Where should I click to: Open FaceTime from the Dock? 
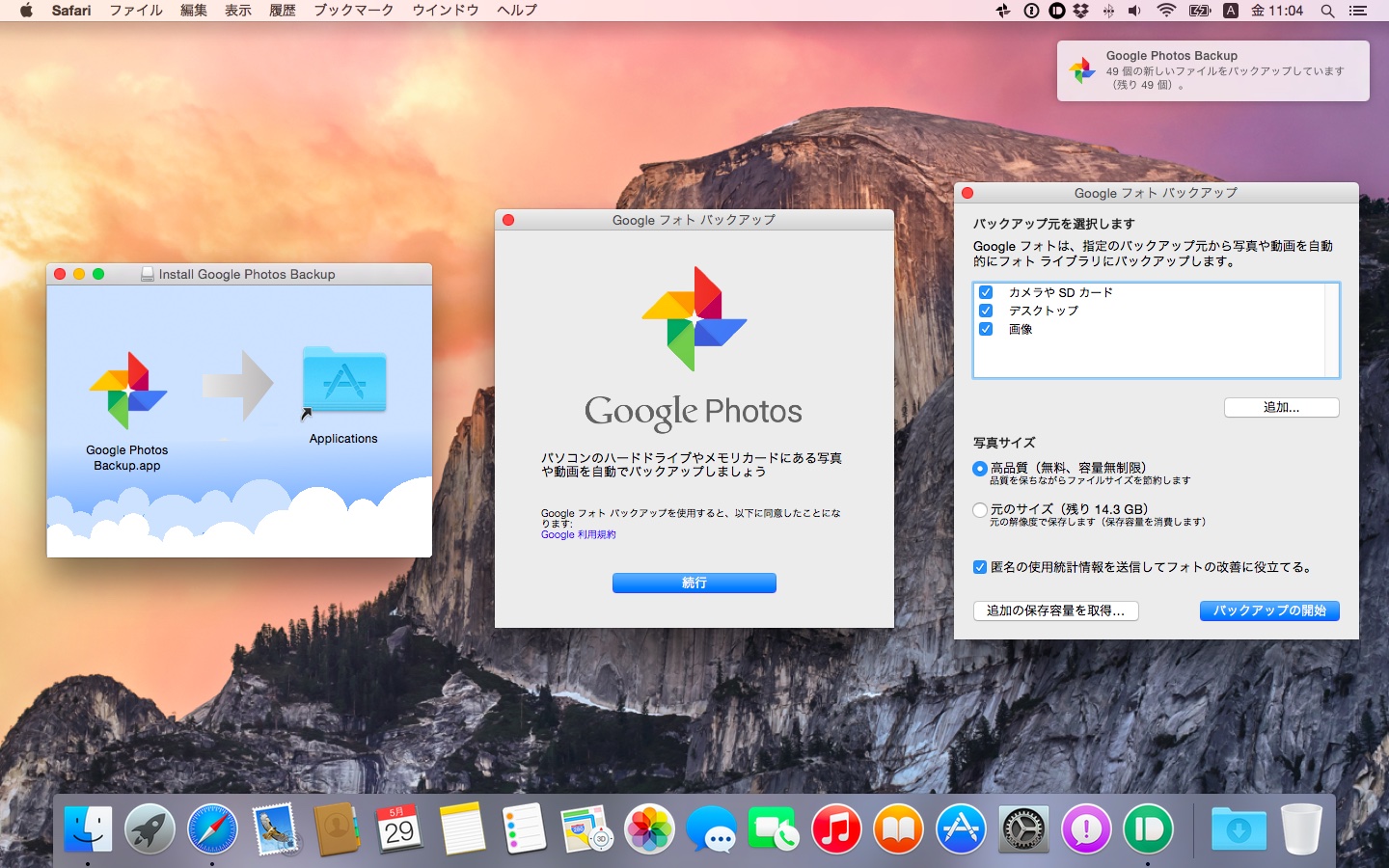point(774,829)
